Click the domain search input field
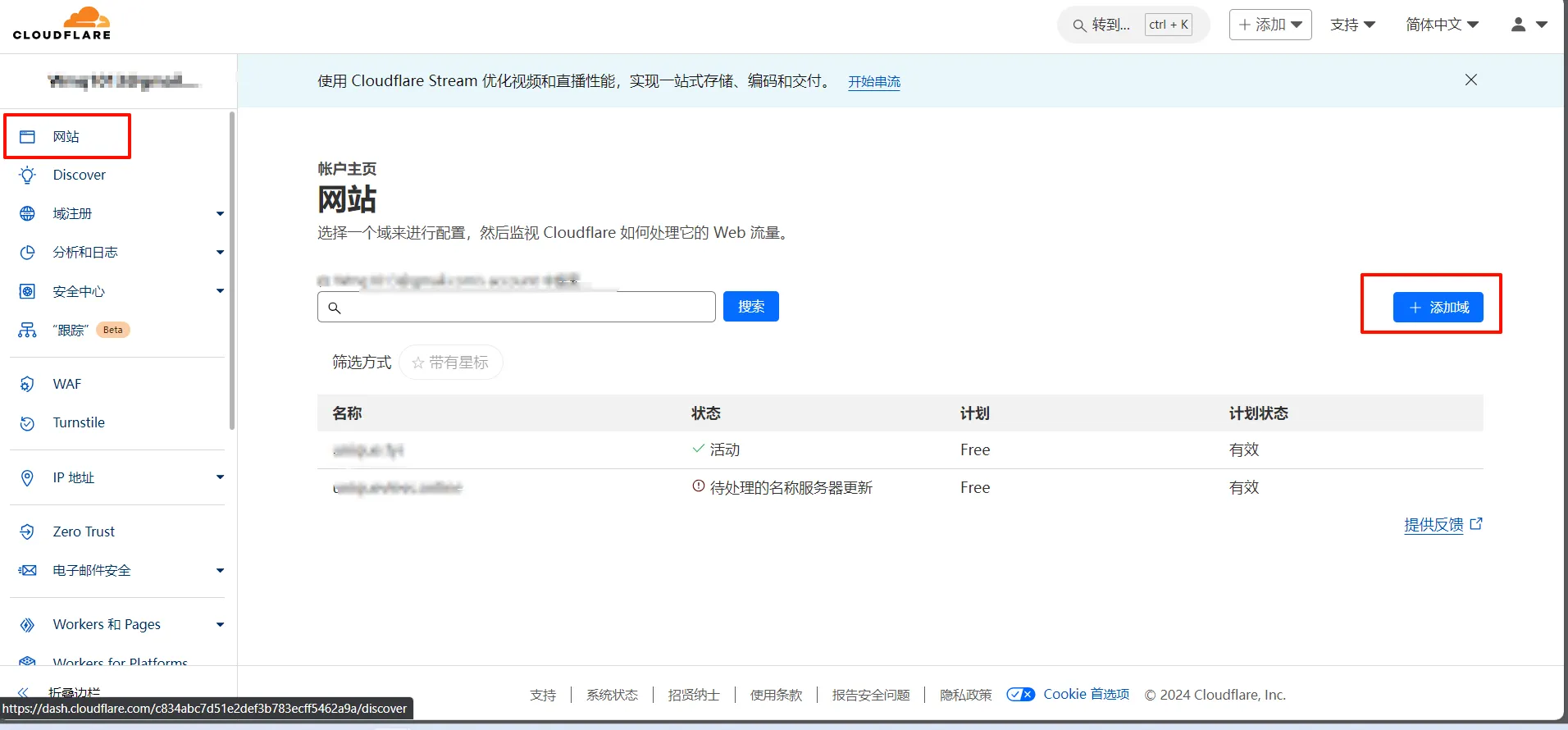The image size is (1568, 730). click(x=525, y=307)
